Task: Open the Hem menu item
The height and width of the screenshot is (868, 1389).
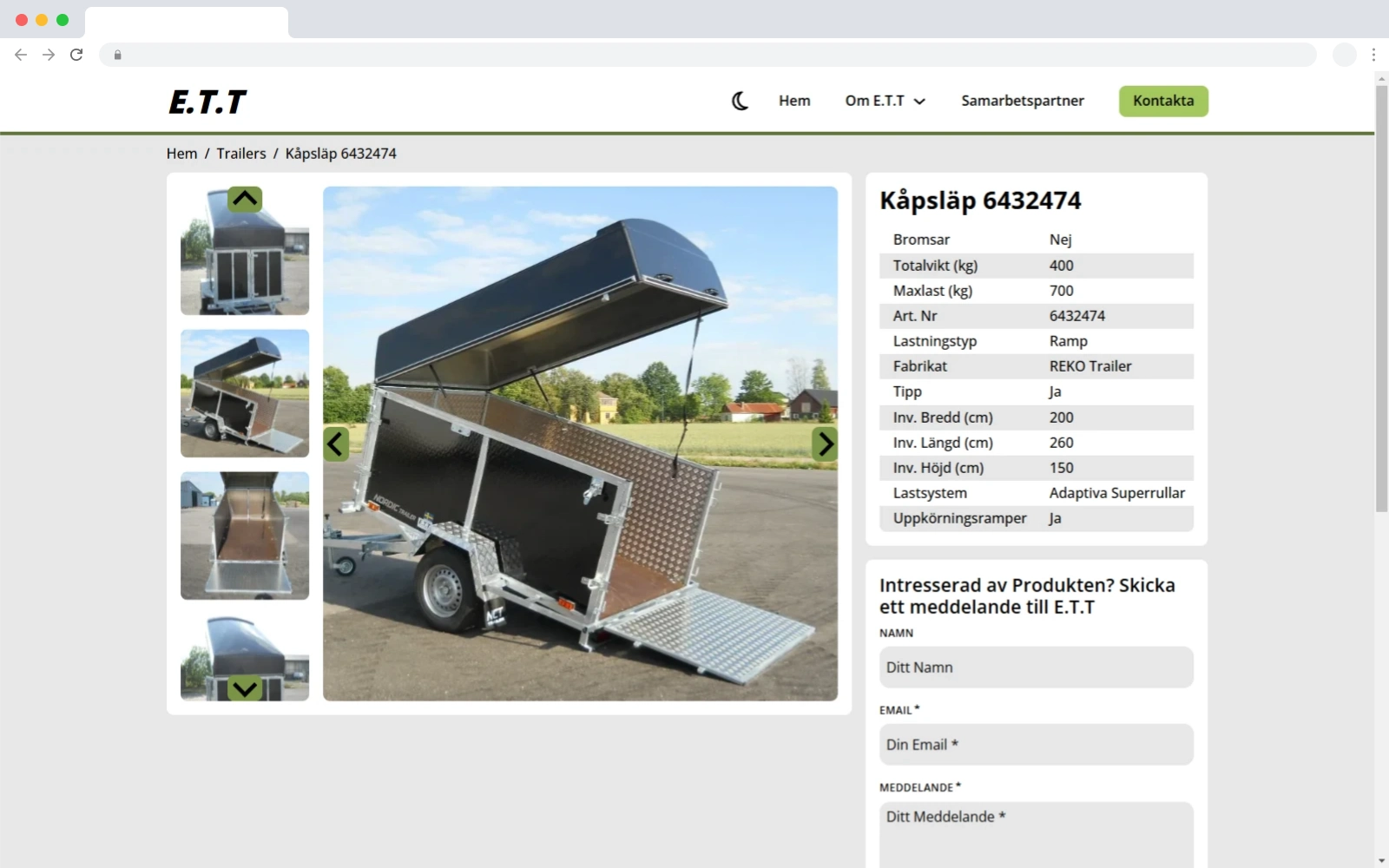Action: coord(794,101)
